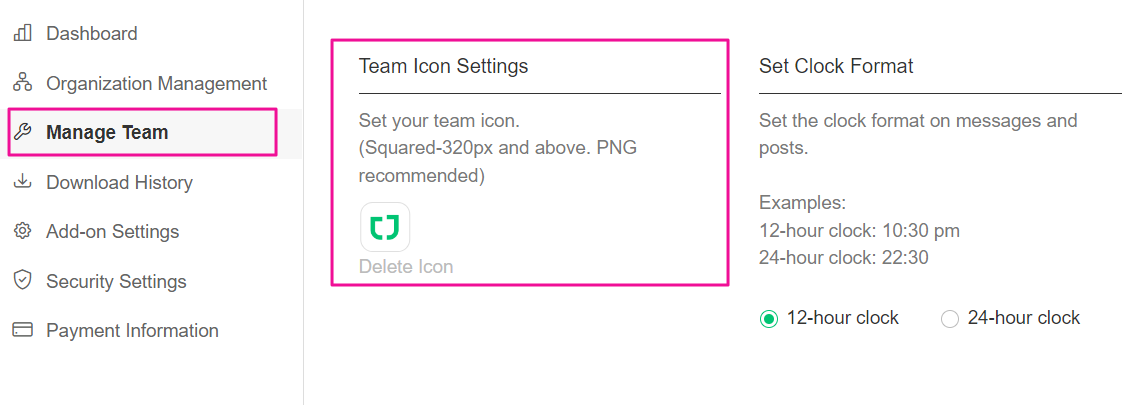Select the 24-hour clock radio button

950,319
